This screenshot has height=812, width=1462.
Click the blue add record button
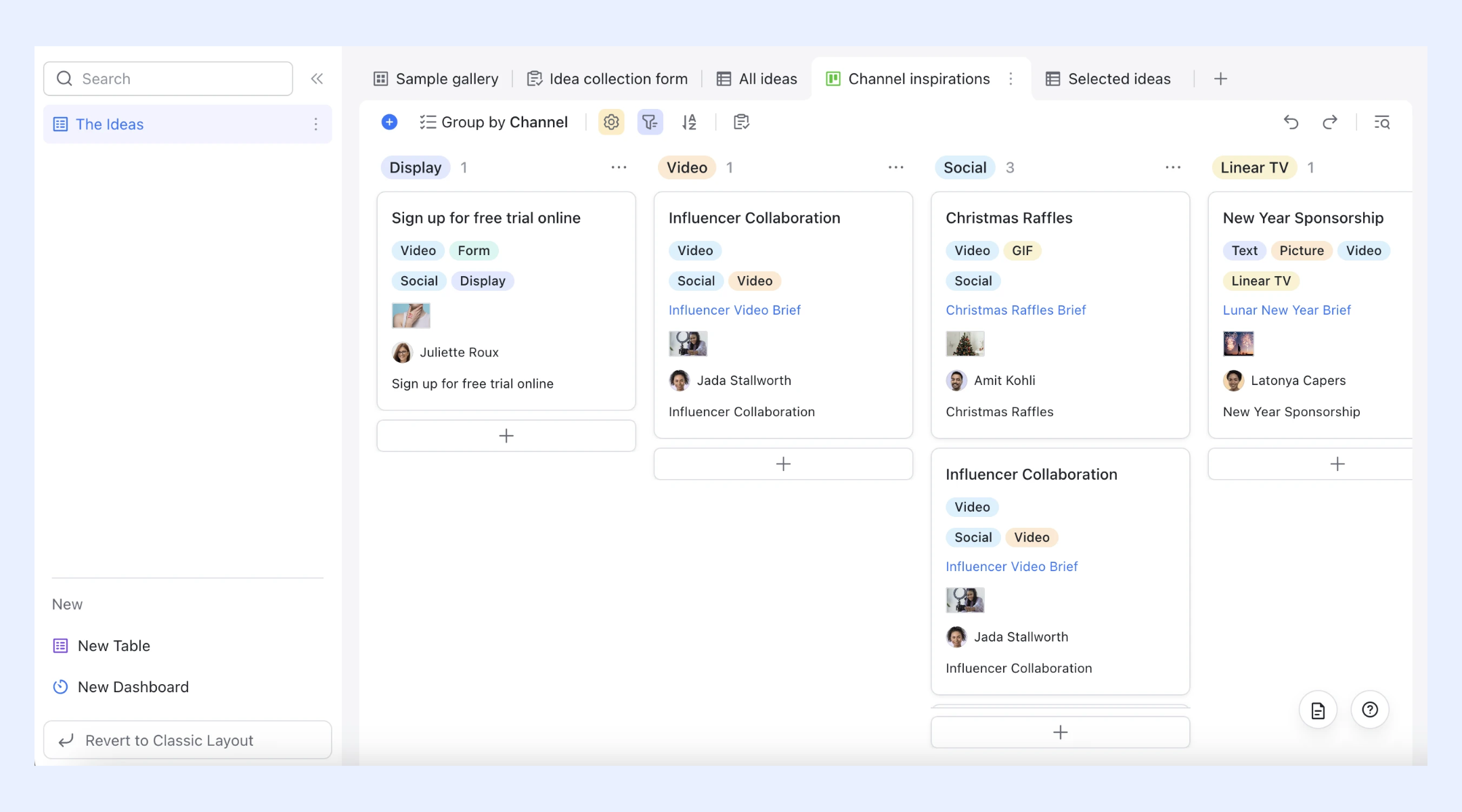(x=389, y=122)
